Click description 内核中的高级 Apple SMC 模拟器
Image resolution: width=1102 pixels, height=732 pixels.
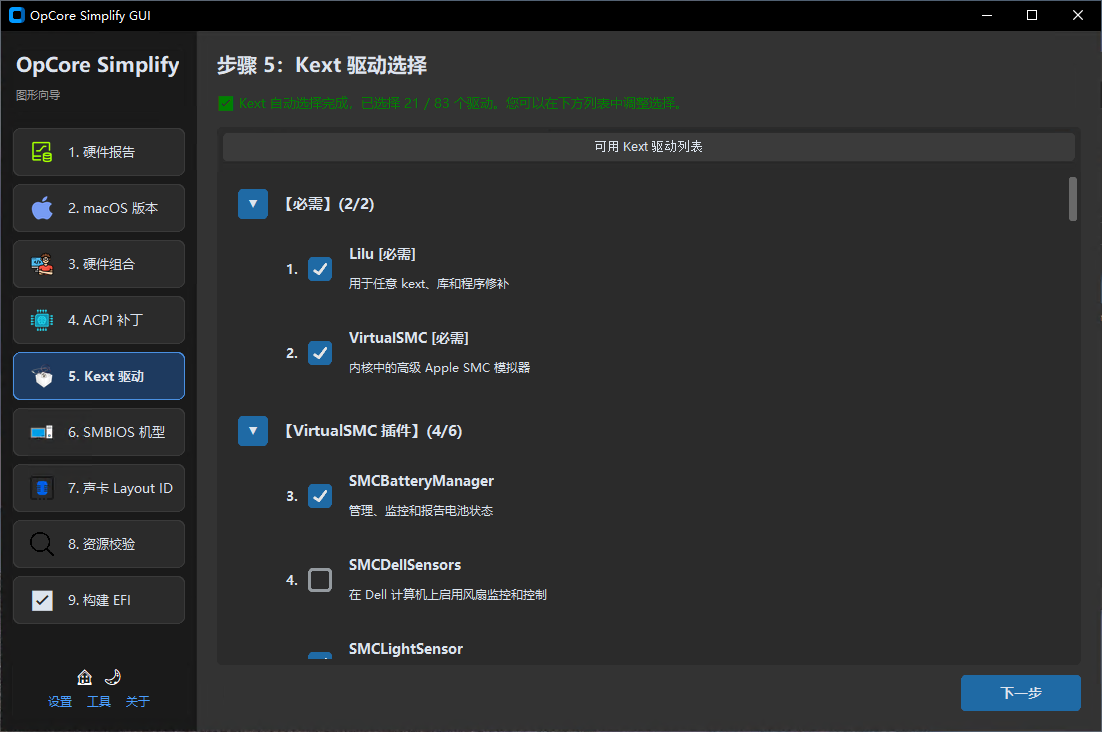(439, 368)
